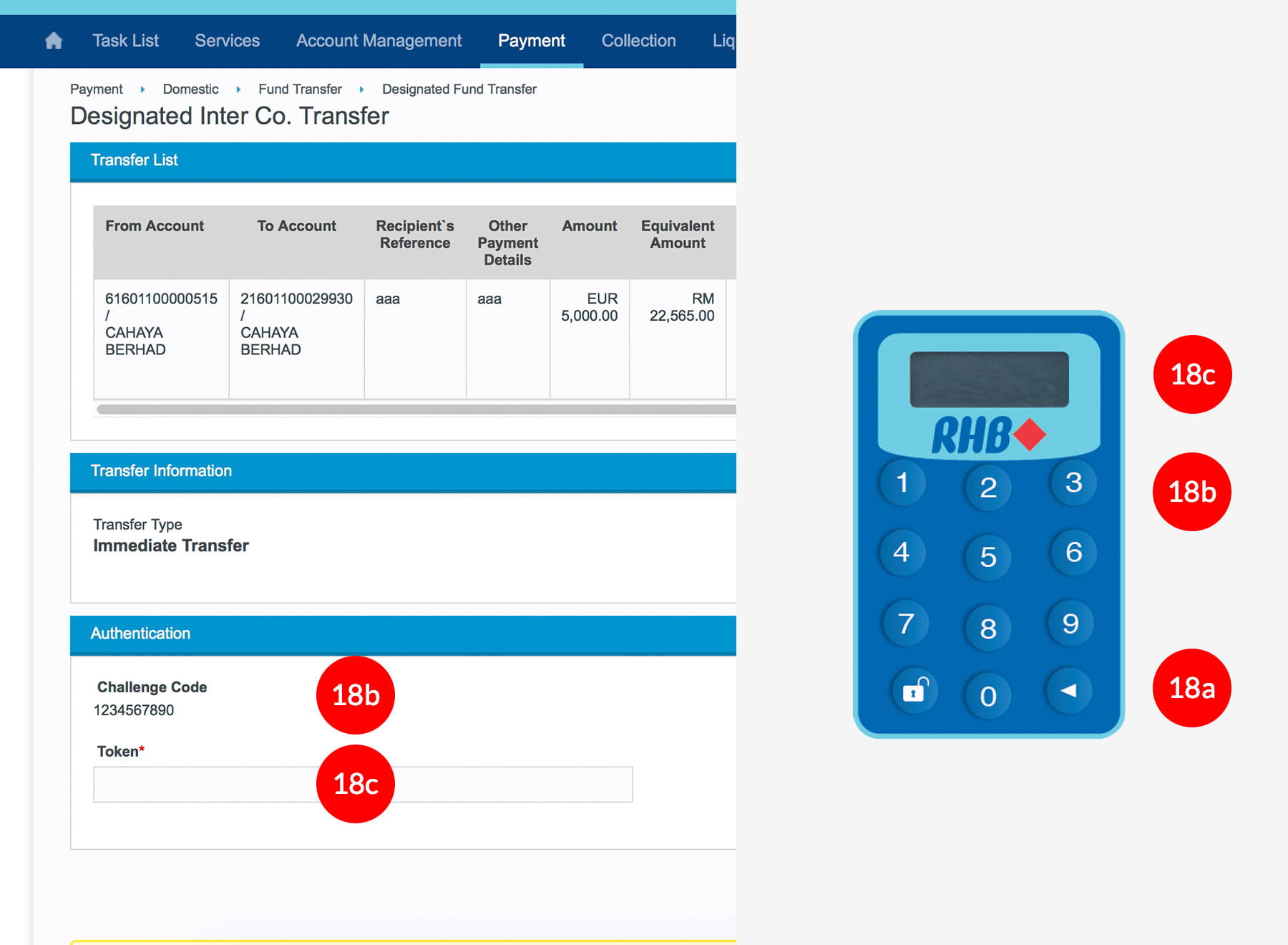
Task: Open the Services menu
Action: point(227,41)
